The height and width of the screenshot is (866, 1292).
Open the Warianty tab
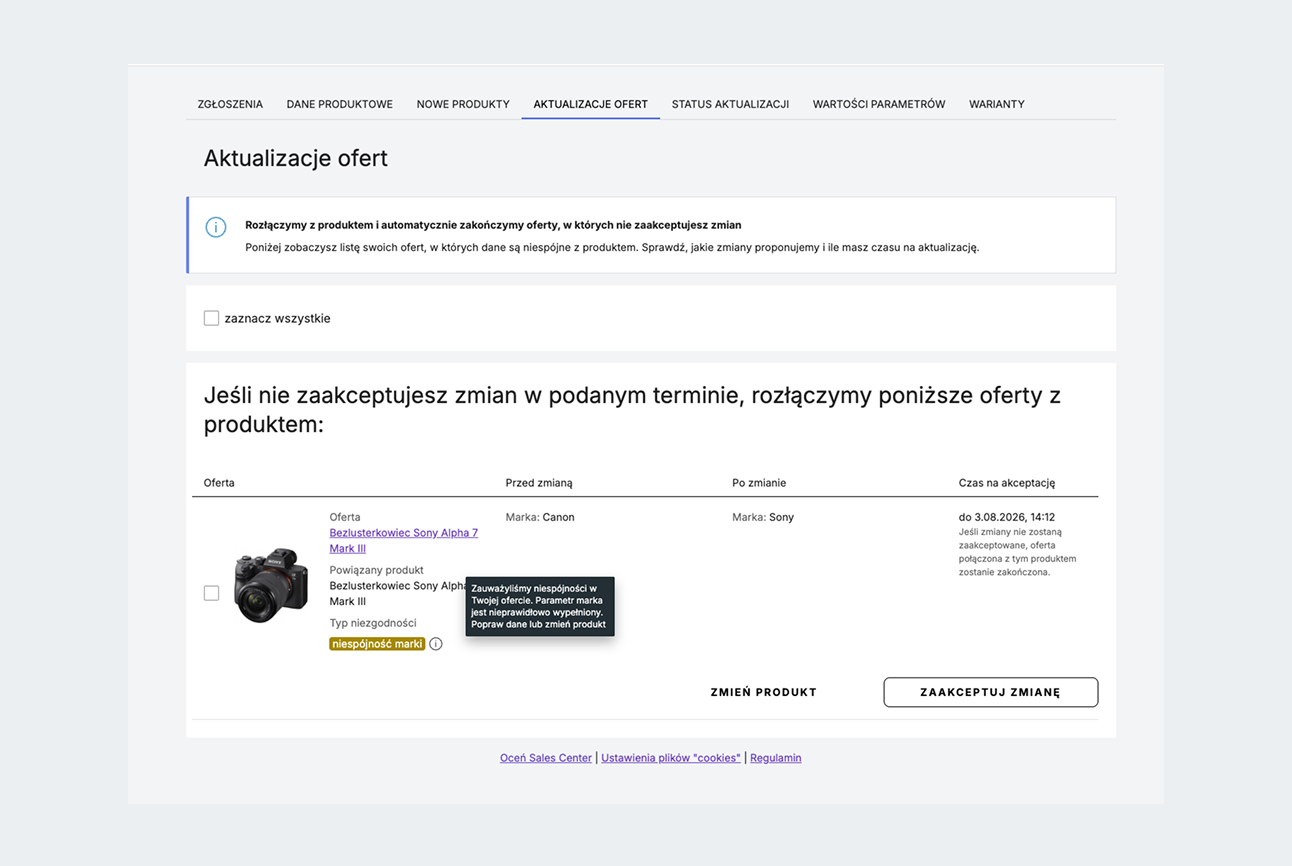[x=997, y=104]
